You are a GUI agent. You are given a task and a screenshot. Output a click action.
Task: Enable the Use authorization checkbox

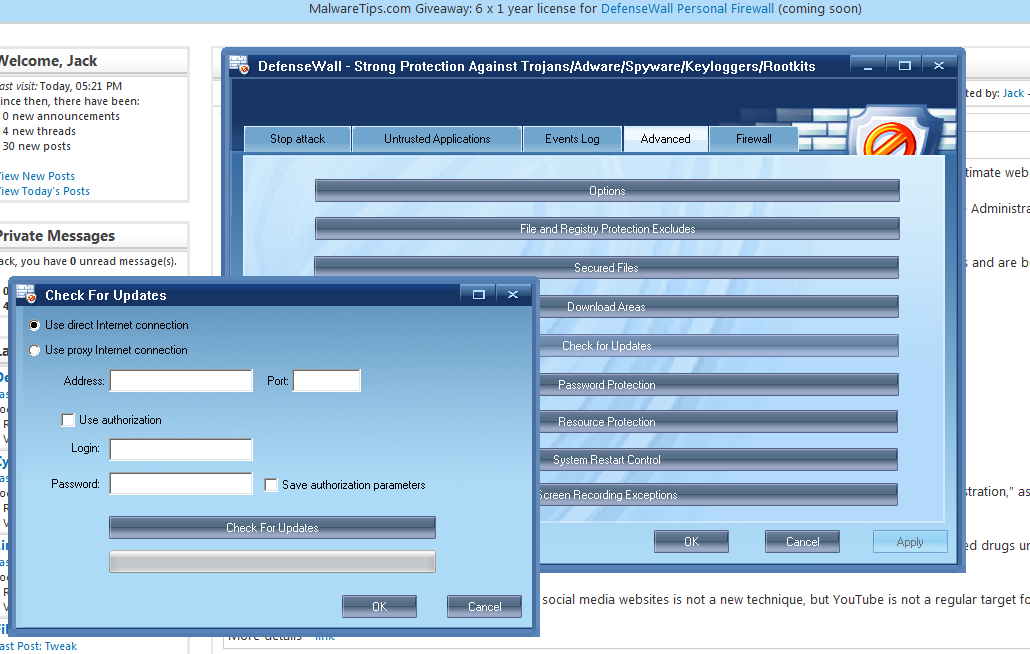(68, 420)
